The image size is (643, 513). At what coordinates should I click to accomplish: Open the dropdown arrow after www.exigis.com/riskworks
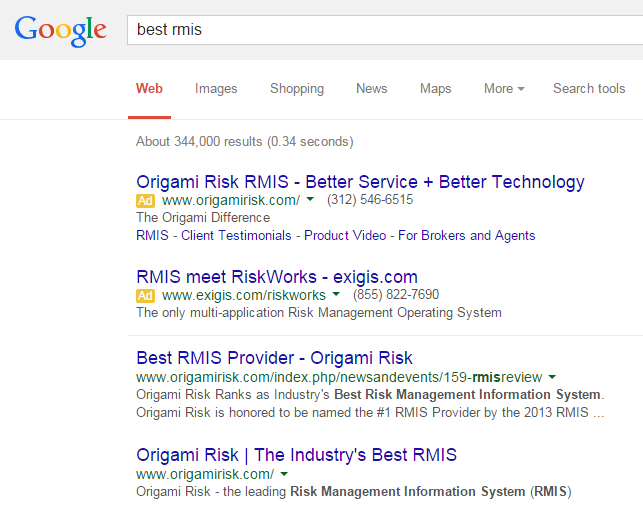click(x=336, y=295)
